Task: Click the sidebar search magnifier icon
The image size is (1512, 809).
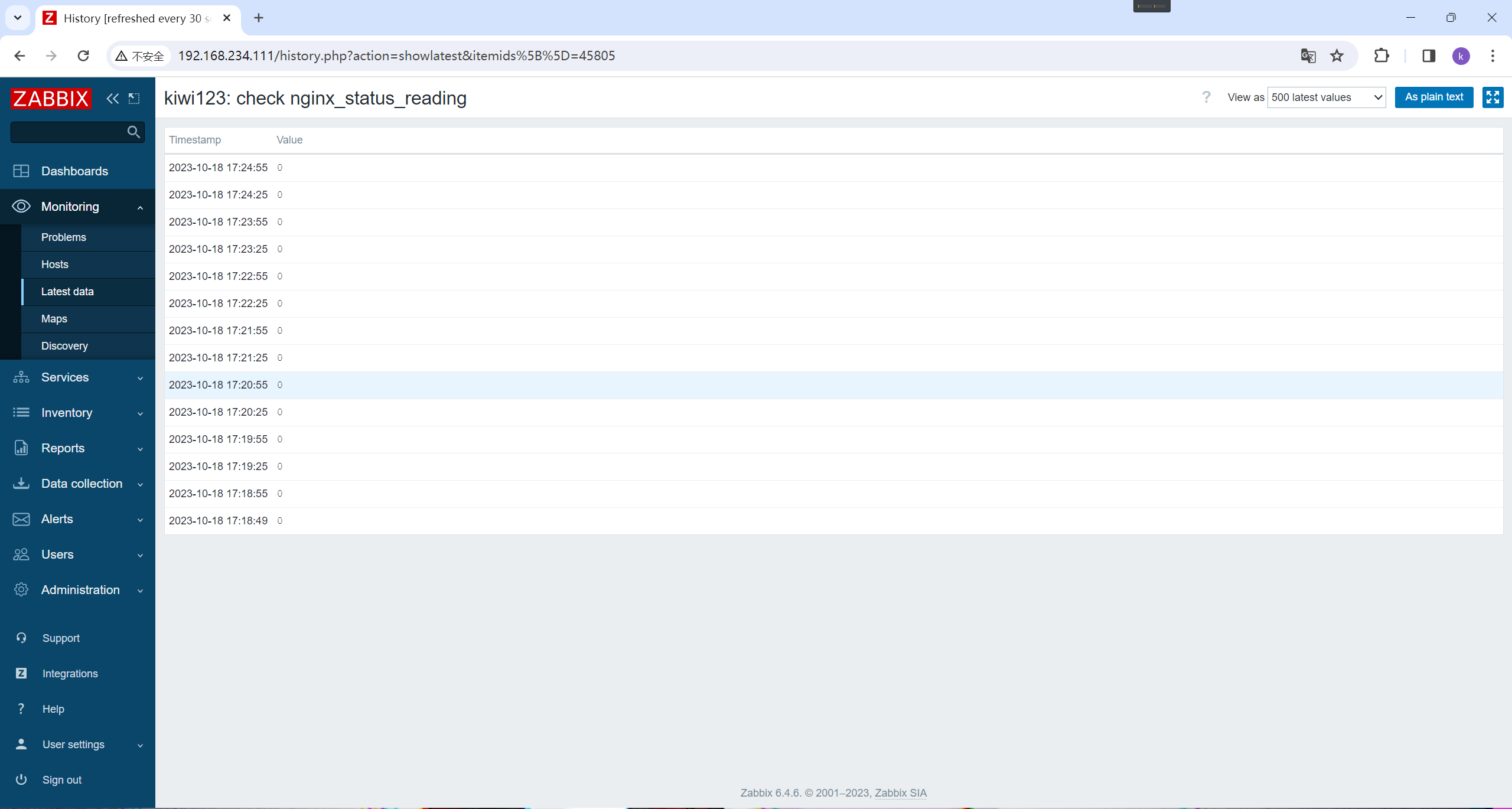Action: pos(133,132)
